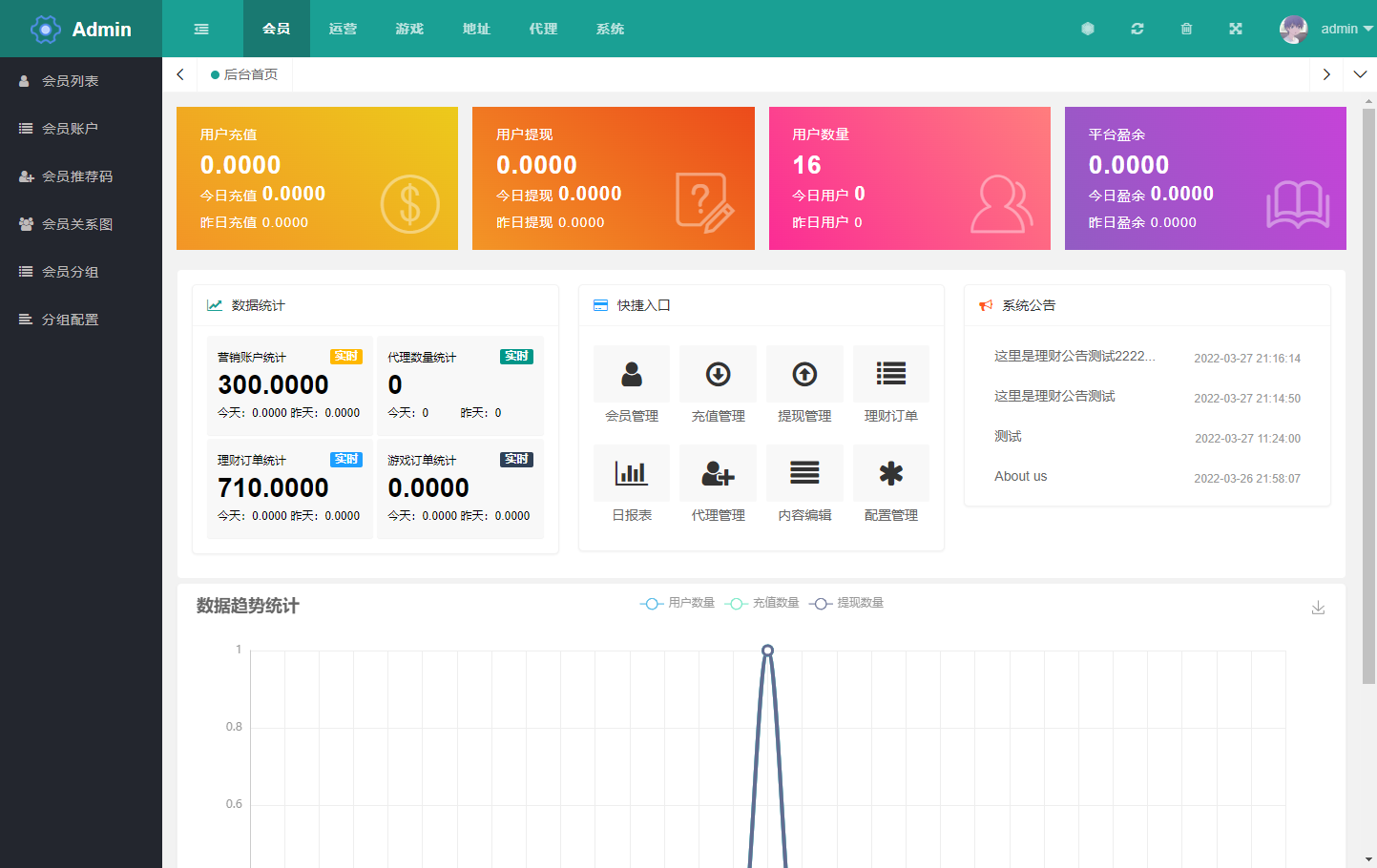Open the 提现管理 upload-arrow shortcut

click(x=804, y=374)
